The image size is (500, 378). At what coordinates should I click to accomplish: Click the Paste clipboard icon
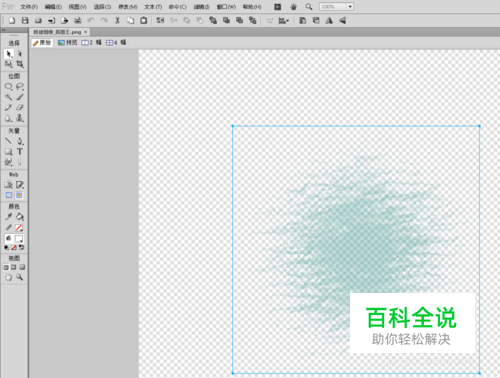point(144,21)
